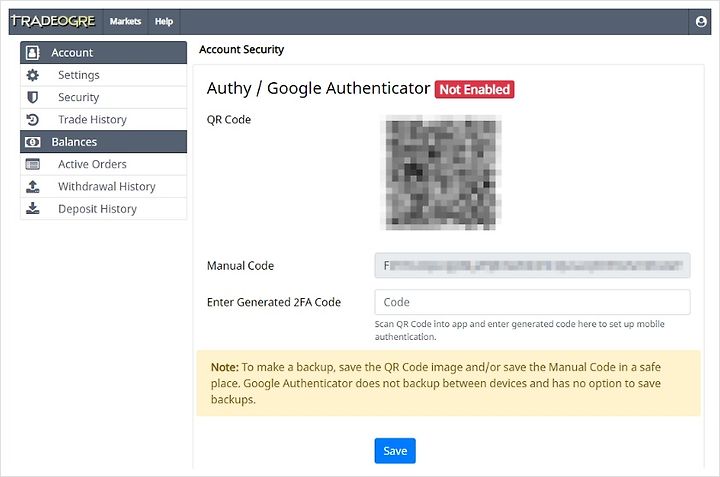Open Deposit History in the sidebar
The width and height of the screenshot is (720, 477).
point(103,209)
